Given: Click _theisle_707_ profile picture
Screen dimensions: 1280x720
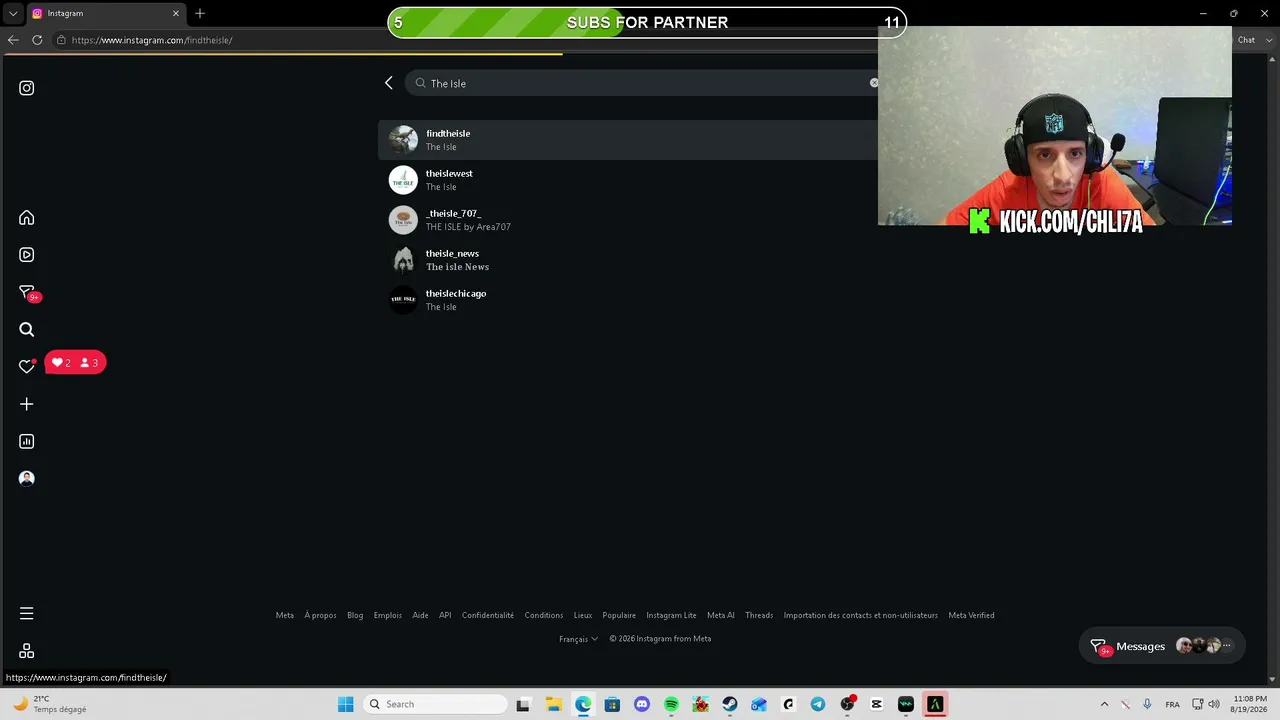Looking at the screenshot, I should point(403,220).
